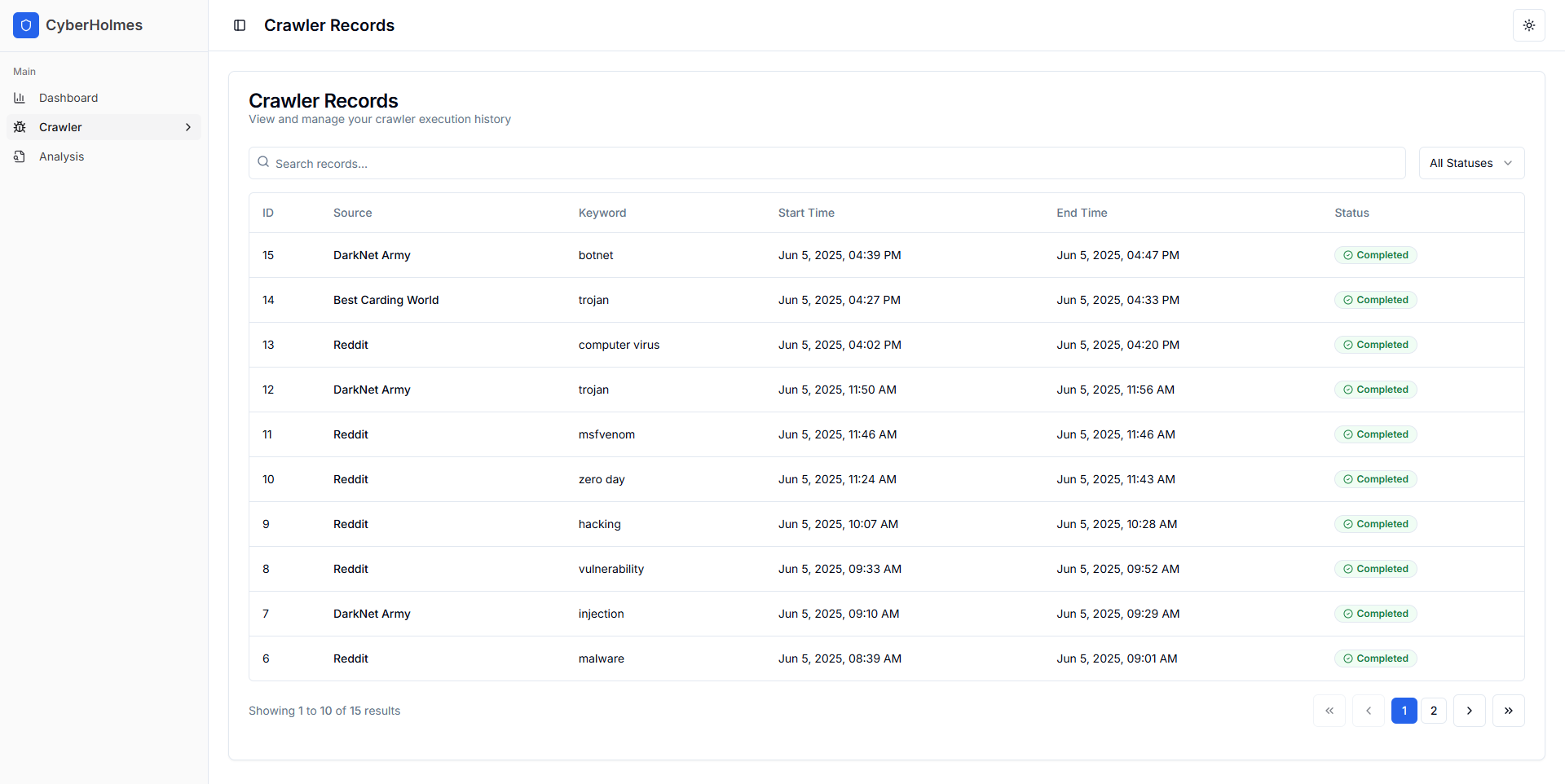Click Completed status of injection row
This screenshot has width=1565, height=784.
point(1376,614)
